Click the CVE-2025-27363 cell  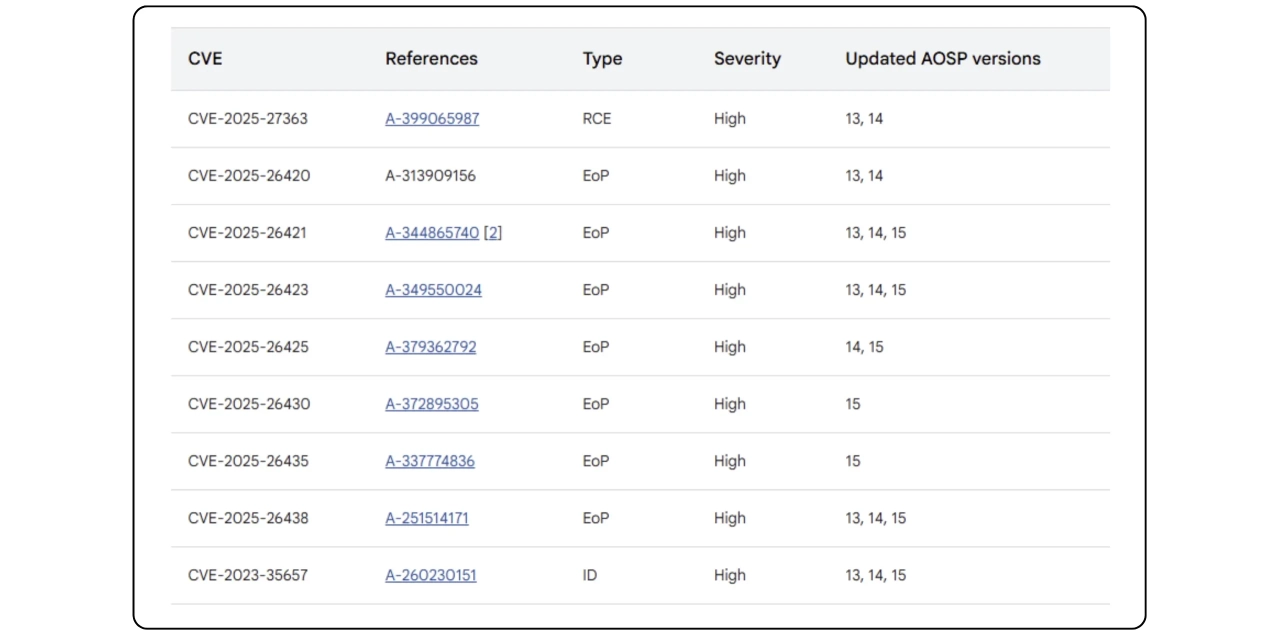click(x=248, y=118)
